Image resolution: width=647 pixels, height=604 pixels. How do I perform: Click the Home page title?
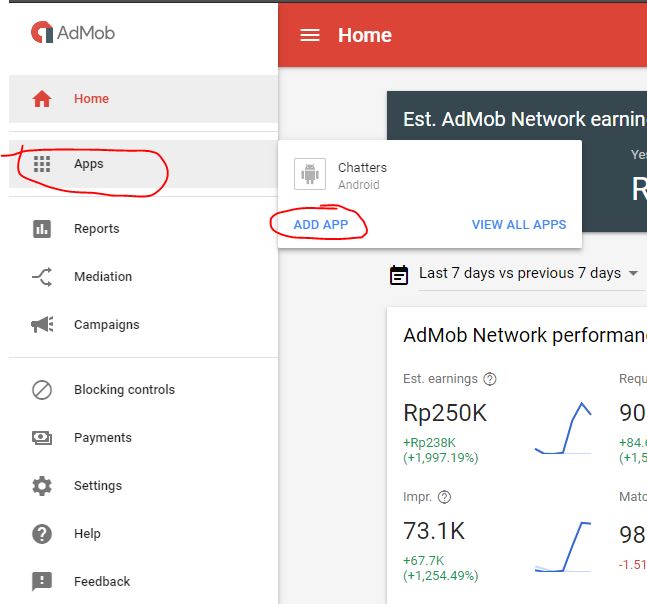365,35
